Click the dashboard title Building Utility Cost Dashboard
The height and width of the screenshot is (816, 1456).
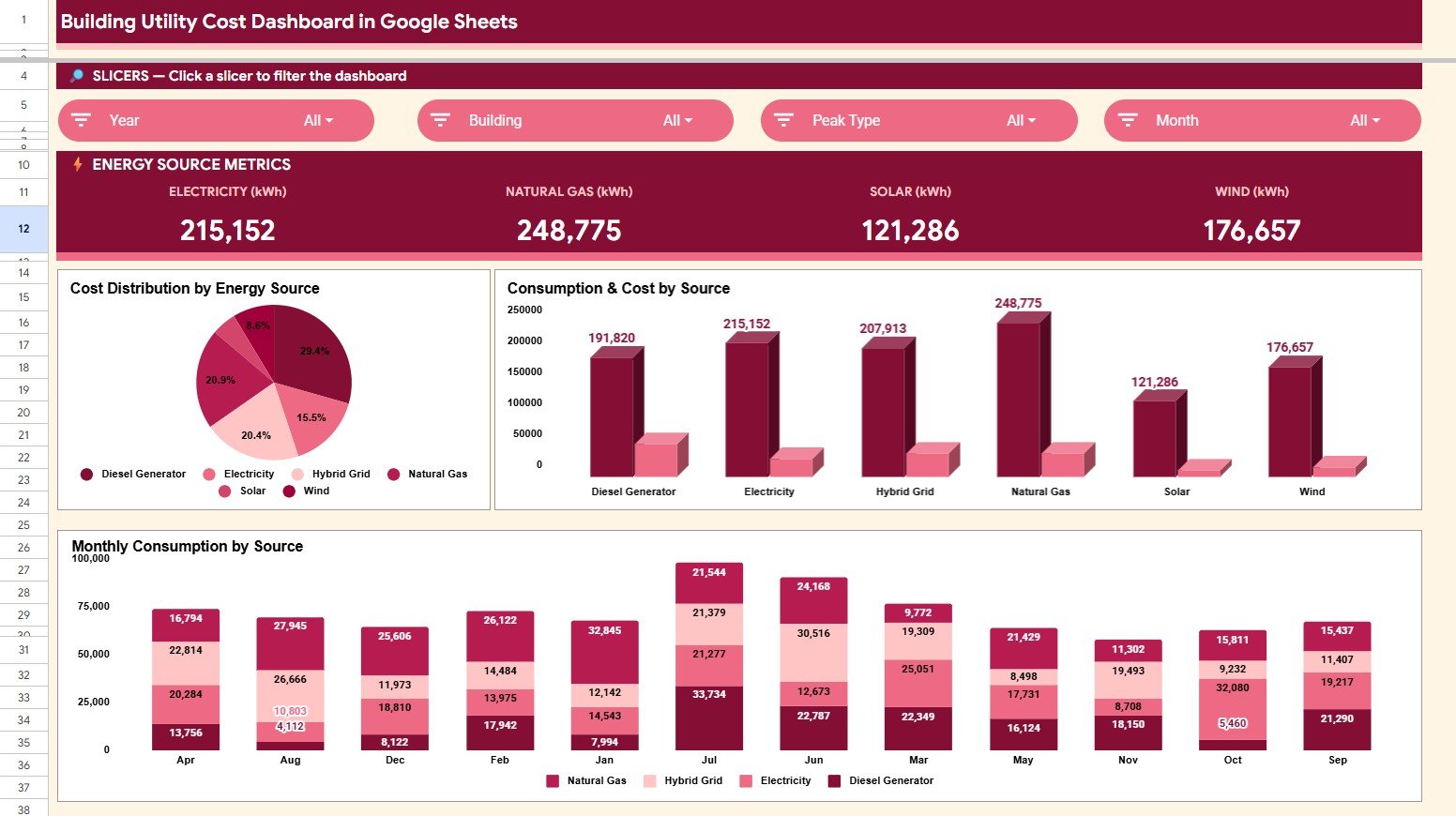(x=289, y=22)
